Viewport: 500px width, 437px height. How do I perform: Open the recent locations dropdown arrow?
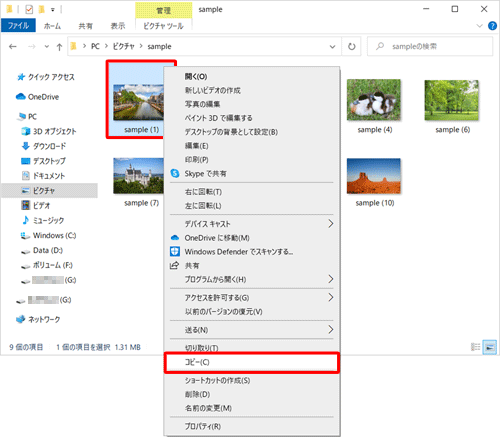tap(47, 47)
